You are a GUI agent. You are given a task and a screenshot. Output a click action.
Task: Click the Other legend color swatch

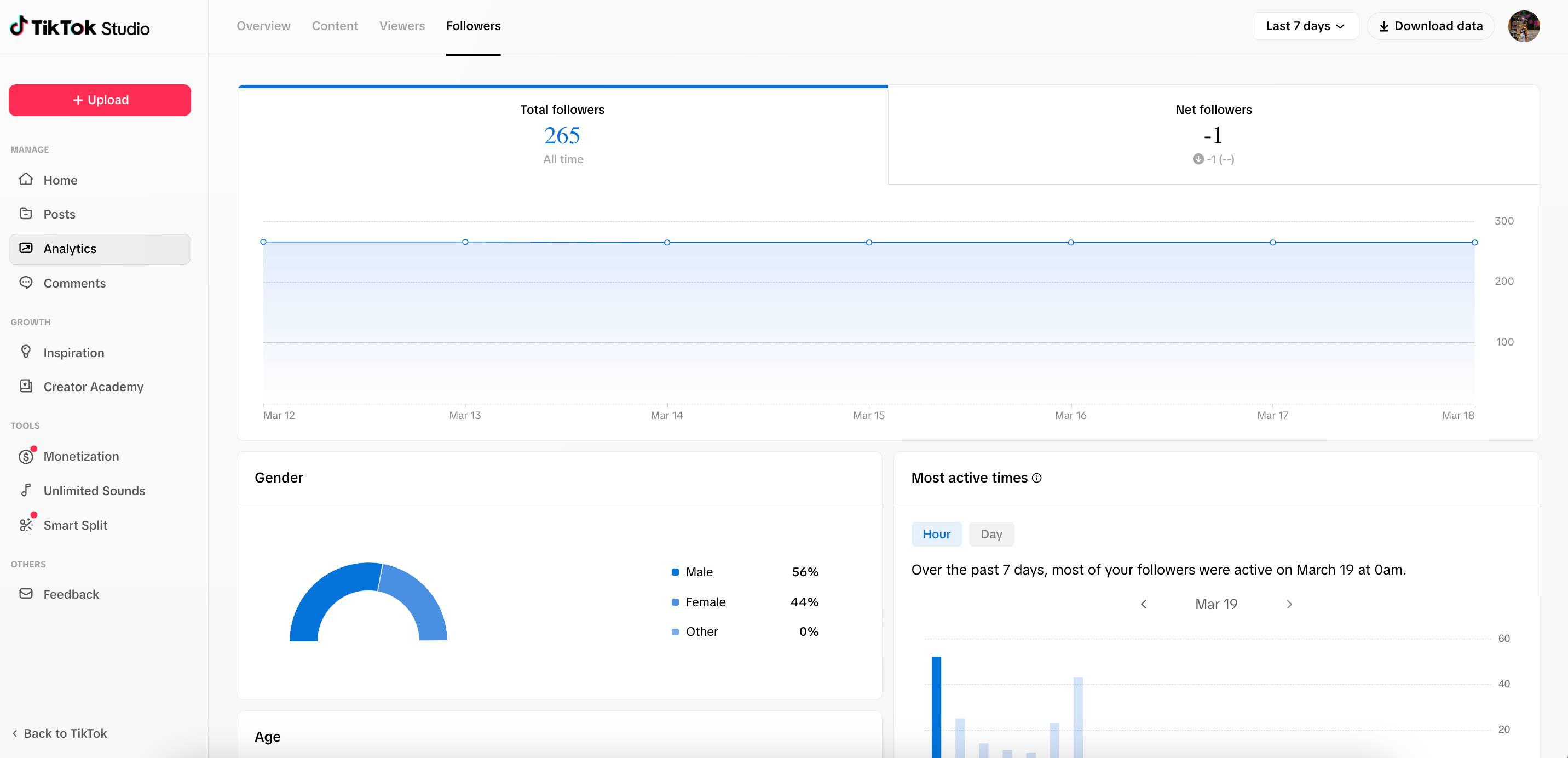pos(675,632)
